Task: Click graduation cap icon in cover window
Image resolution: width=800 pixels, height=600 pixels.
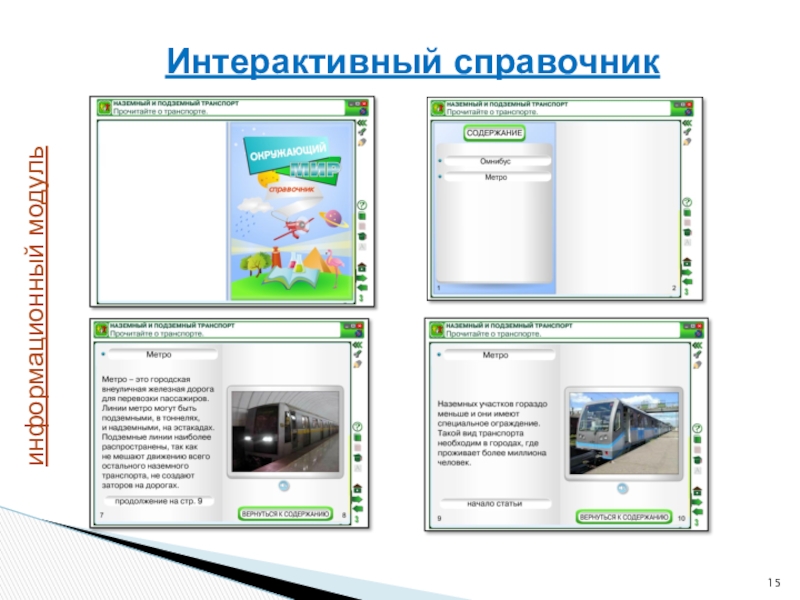Action: coord(362,236)
